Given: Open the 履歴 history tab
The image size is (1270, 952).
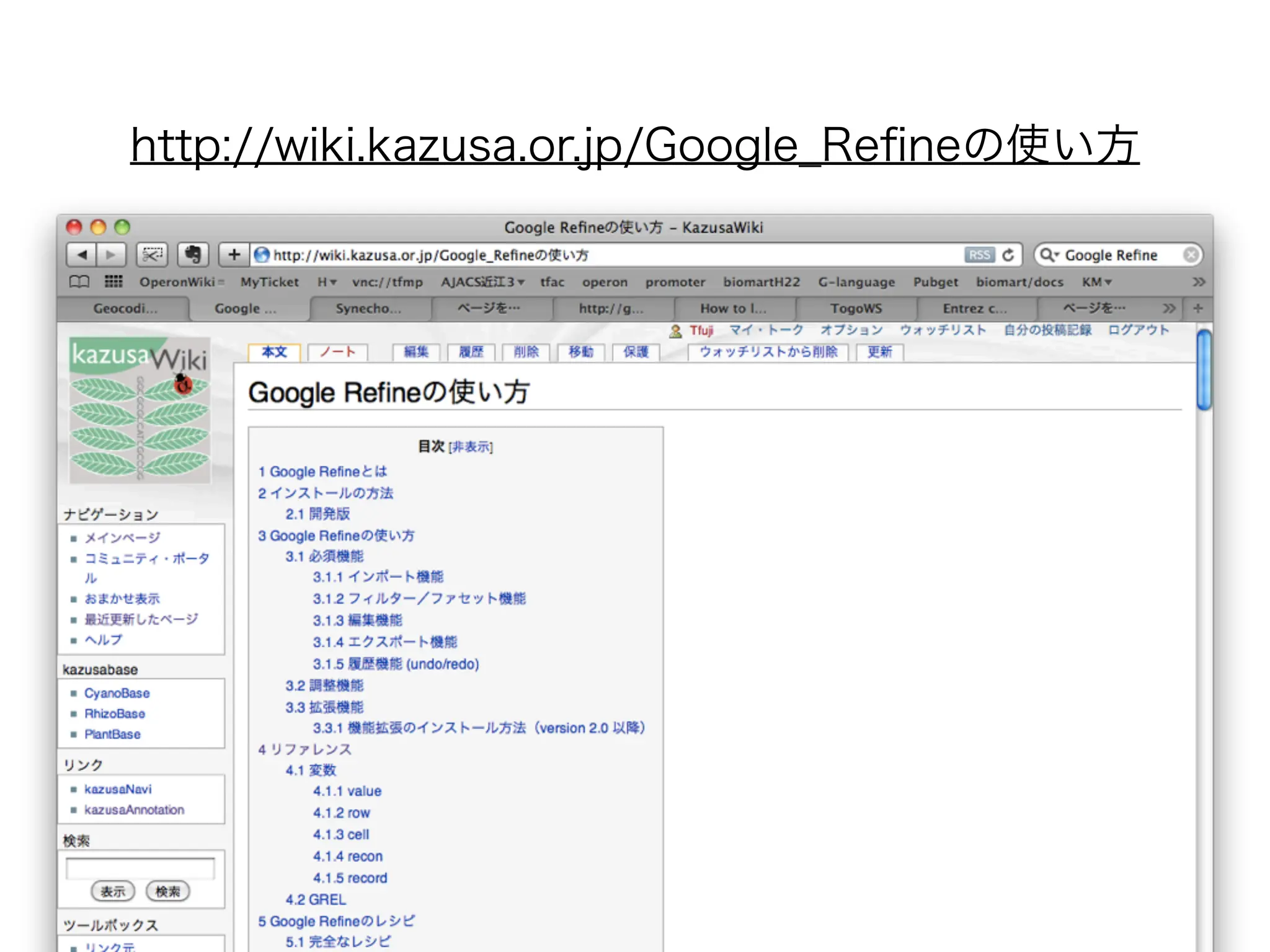Looking at the screenshot, I should pyautogui.click(x=471, y=352).
